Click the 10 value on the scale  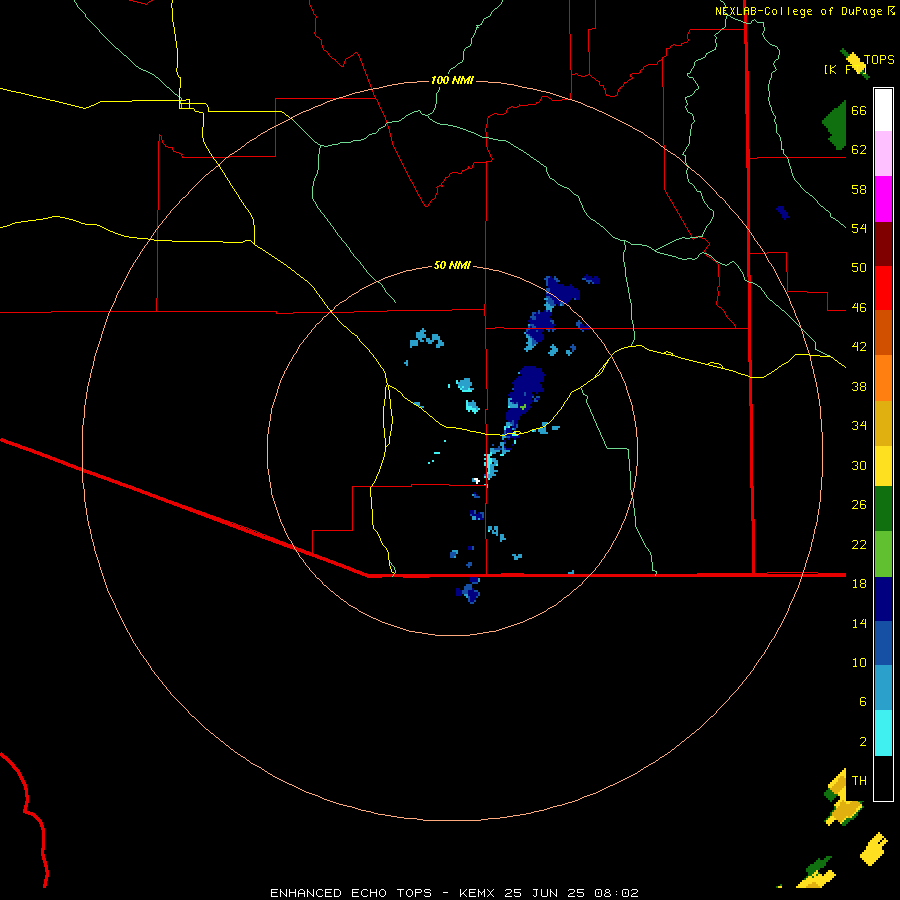859,663
